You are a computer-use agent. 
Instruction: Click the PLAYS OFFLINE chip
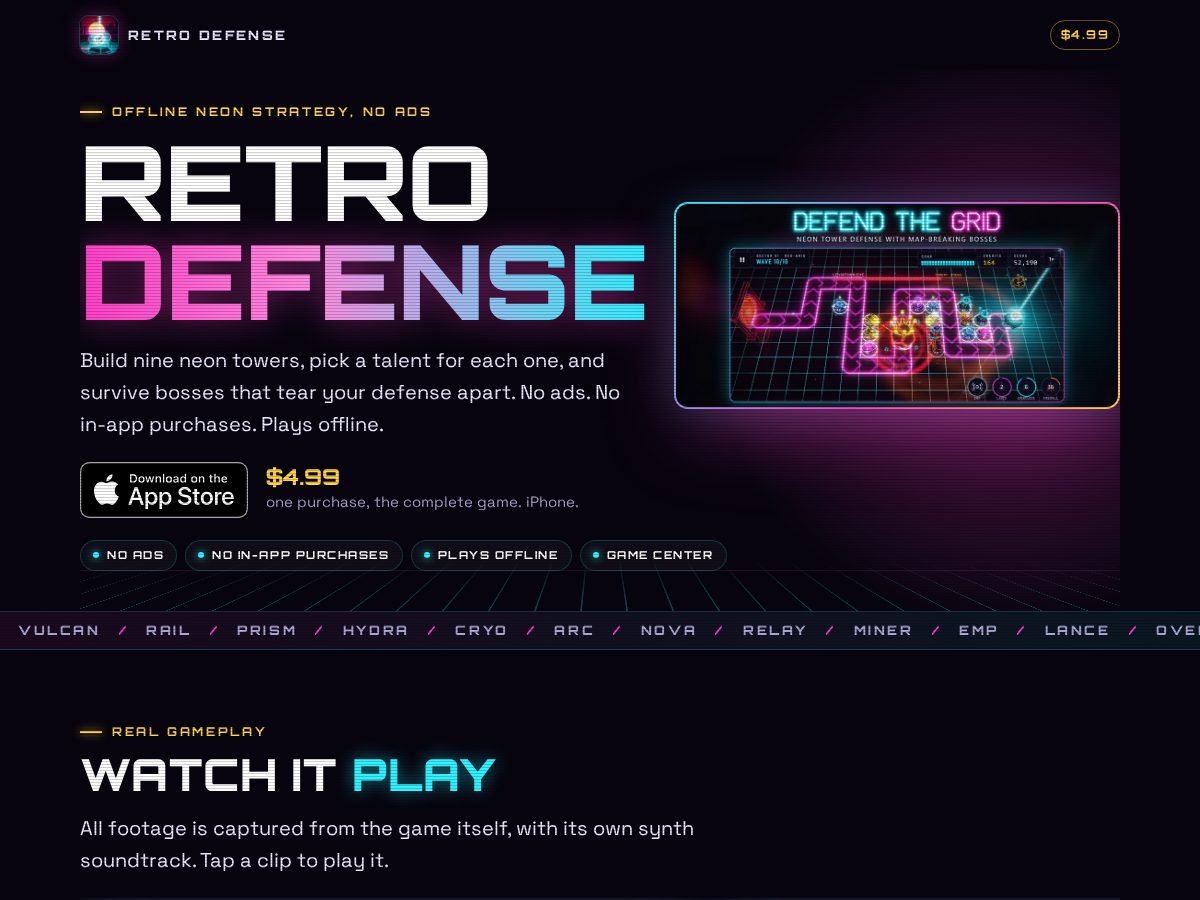(491, 555)
